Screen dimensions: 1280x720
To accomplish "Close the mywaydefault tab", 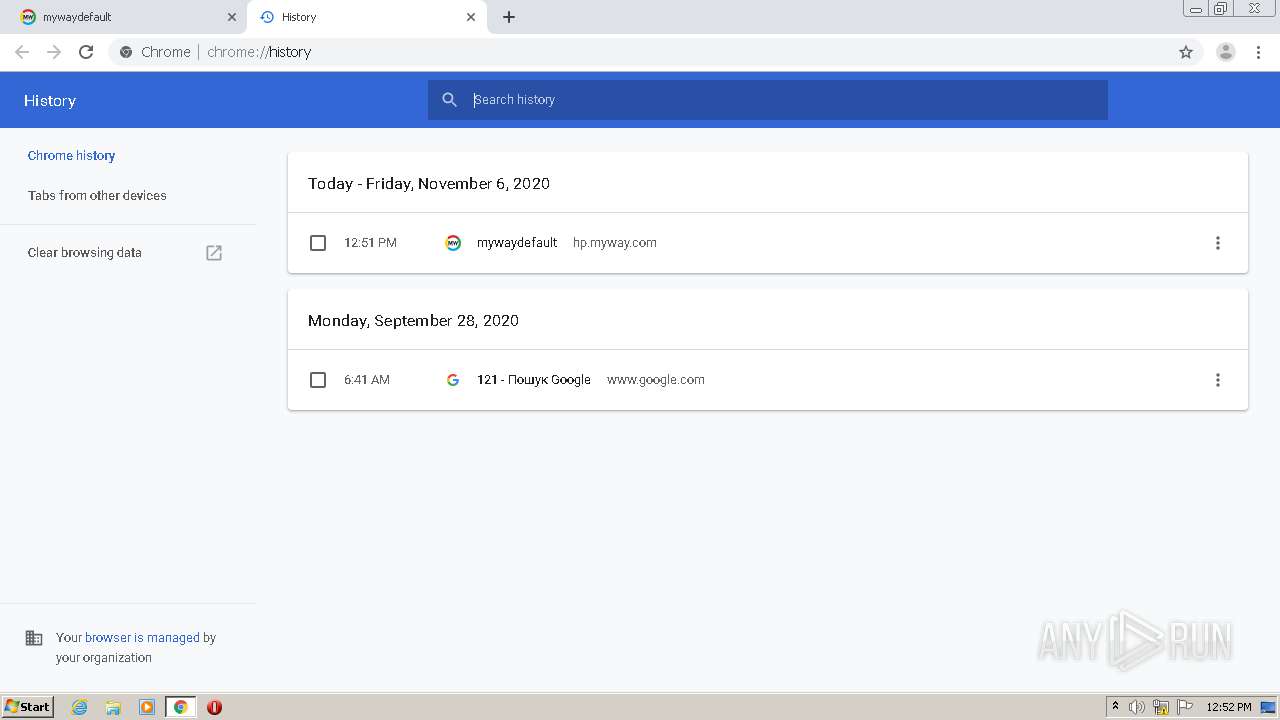I will tap(232, 17).
